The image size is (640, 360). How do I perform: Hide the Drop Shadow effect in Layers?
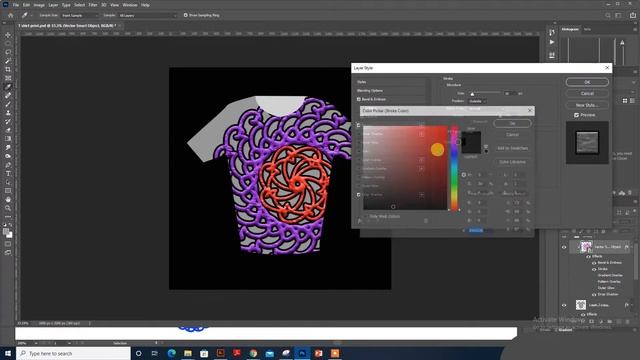tap(594, 294)
